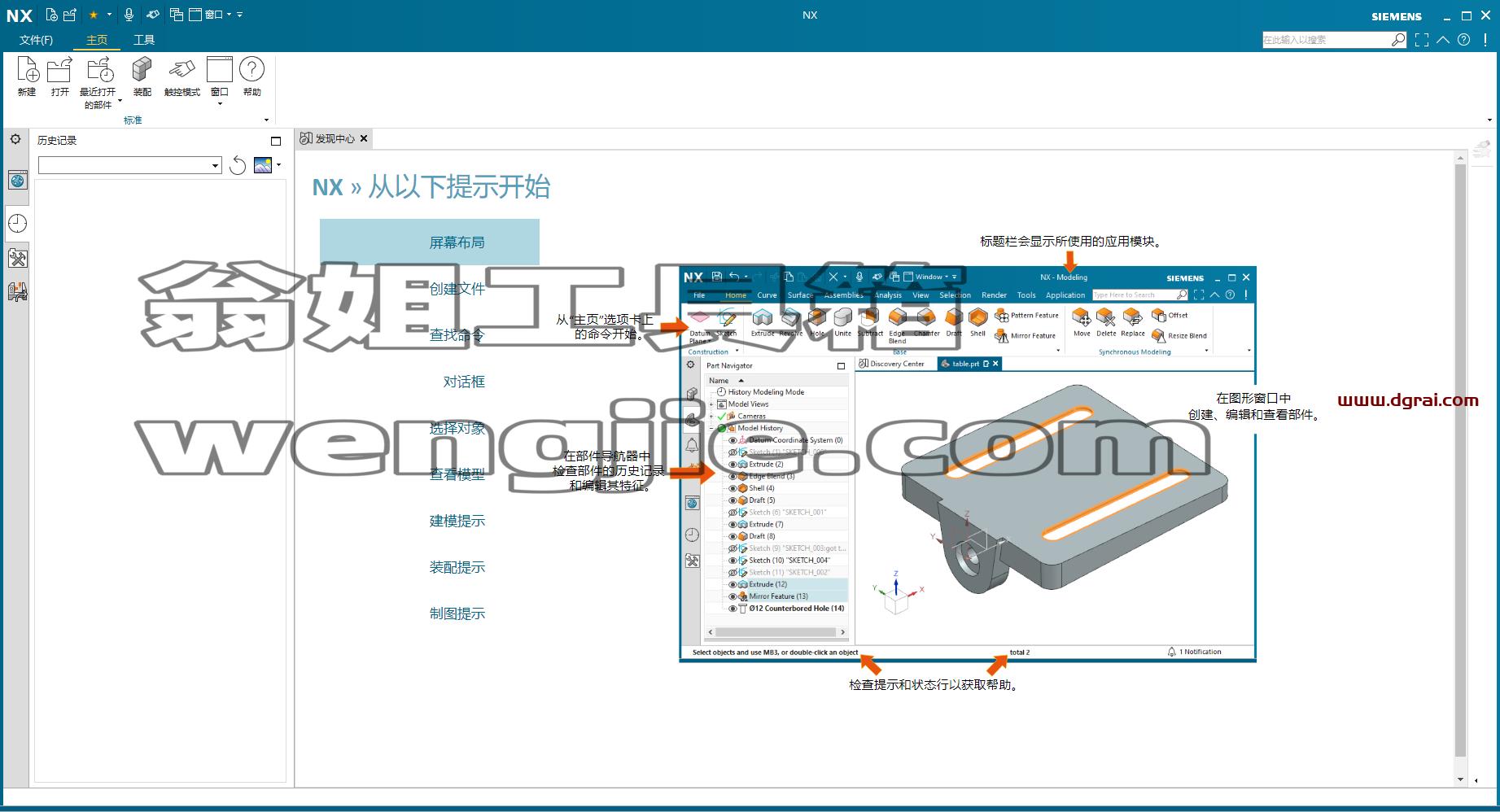The width and height of the screenshot is (1500, 812).
Task: Click the Open icon in title bar
Action: point(70,15)
